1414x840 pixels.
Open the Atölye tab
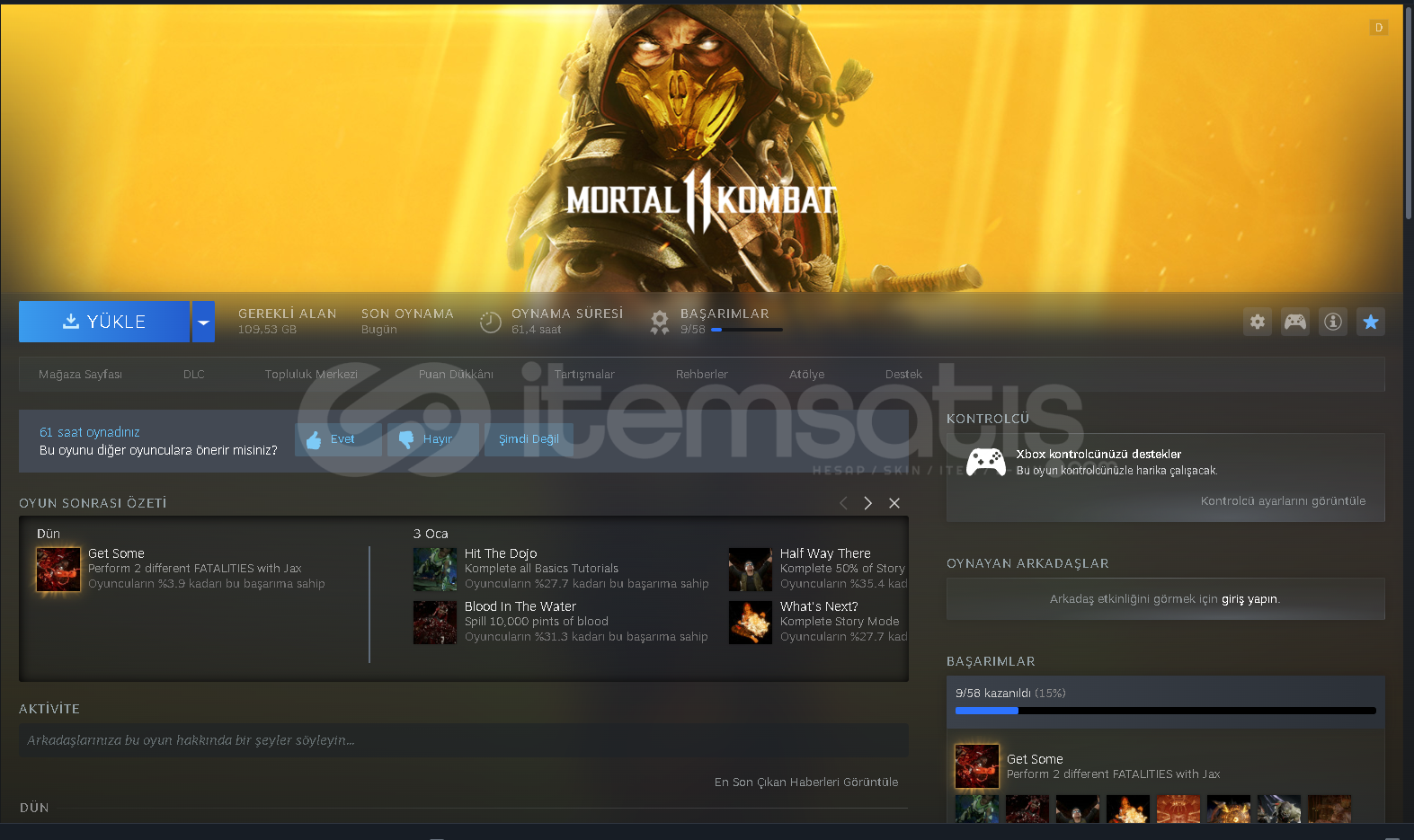pyautogui.click(x=806, y=374)
